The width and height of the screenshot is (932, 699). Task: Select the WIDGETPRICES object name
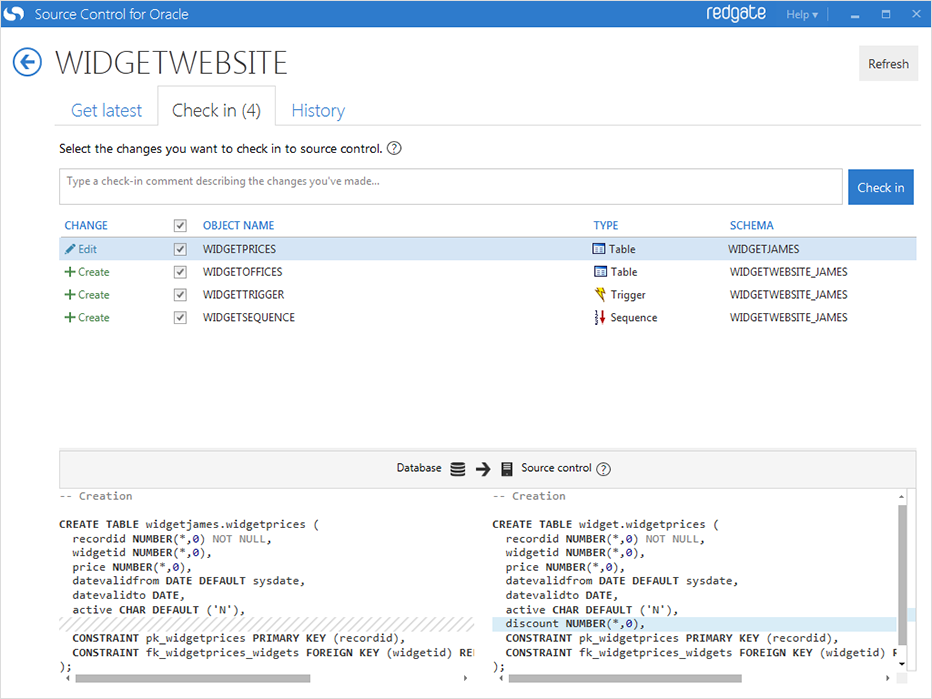tap(239, 249)
